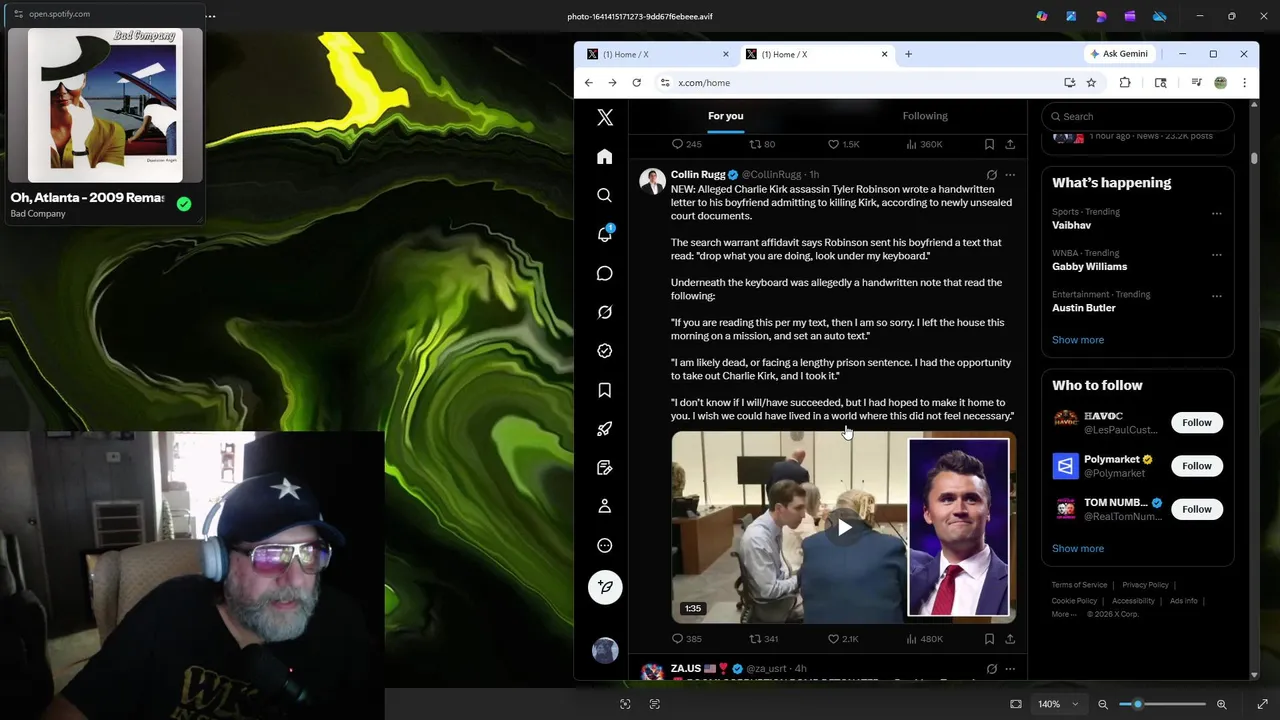Go back in Chrome

tap(588, 83)
